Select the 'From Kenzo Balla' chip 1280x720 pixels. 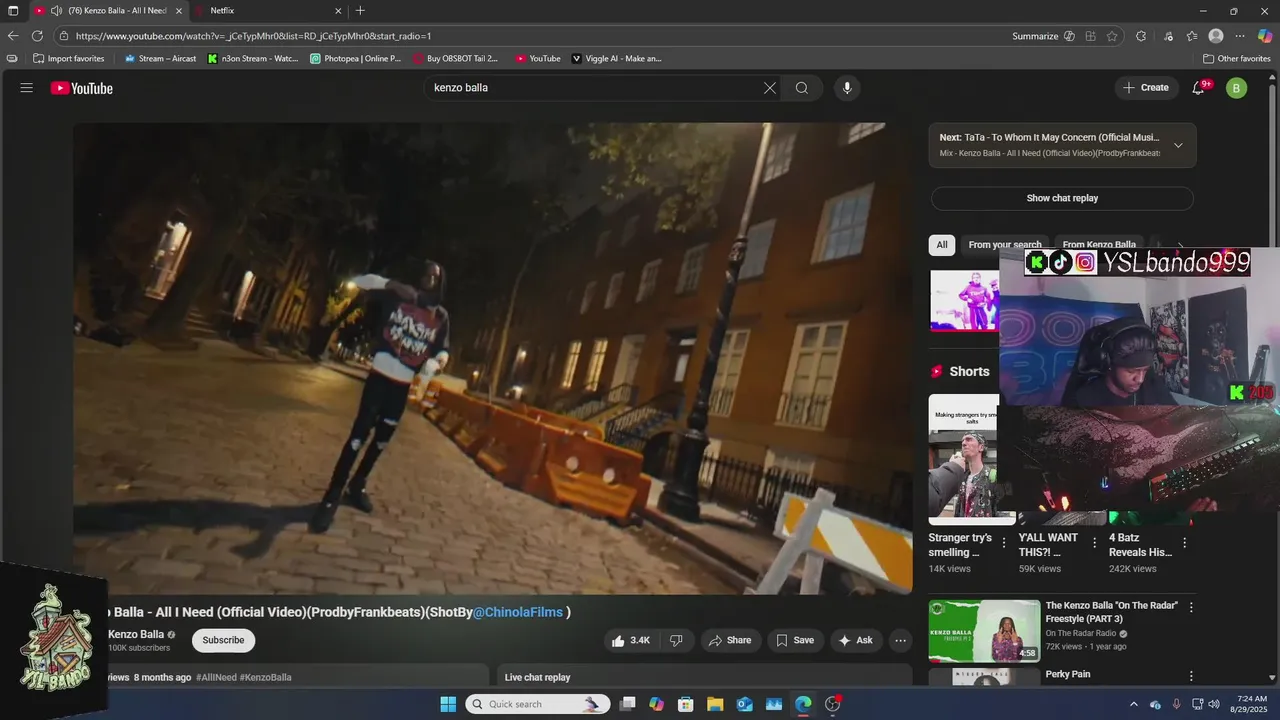pos(1099,244)
